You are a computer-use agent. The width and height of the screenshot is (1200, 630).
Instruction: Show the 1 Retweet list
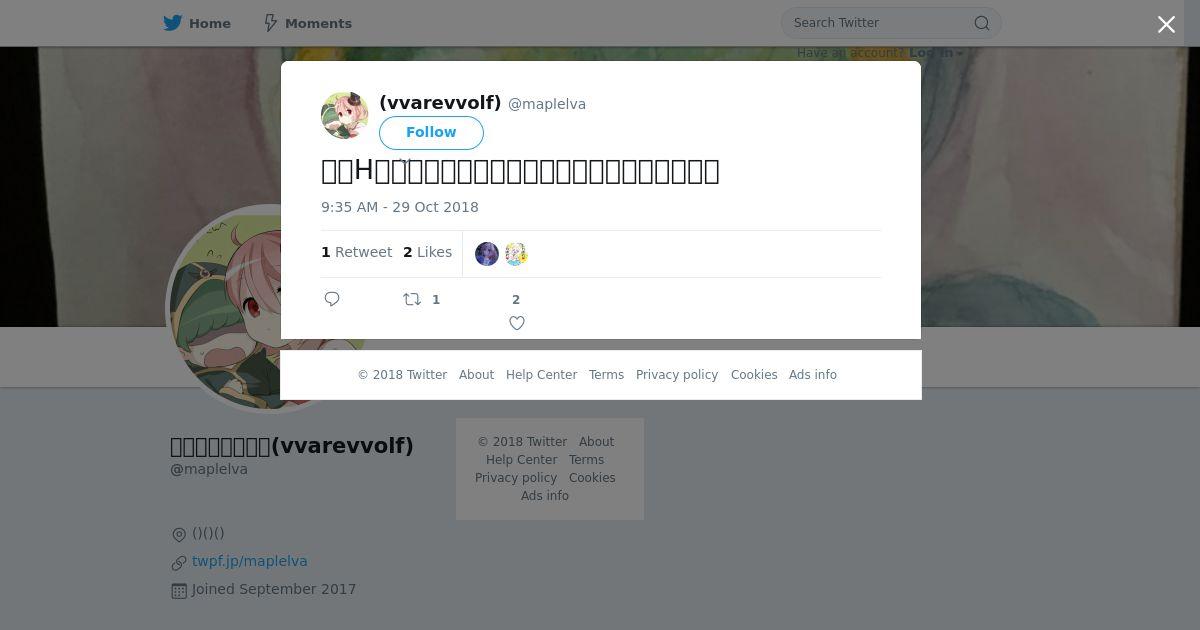pyautogui.click(x=357, y=252)
